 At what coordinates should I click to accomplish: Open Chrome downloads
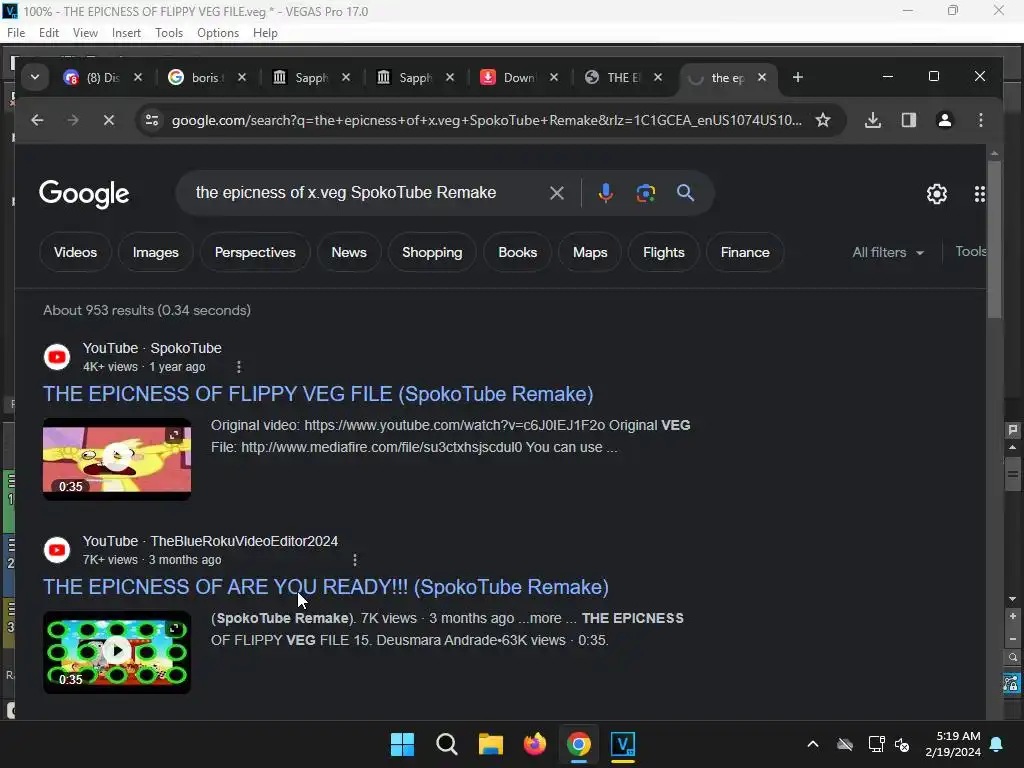[x=873, y=120]
